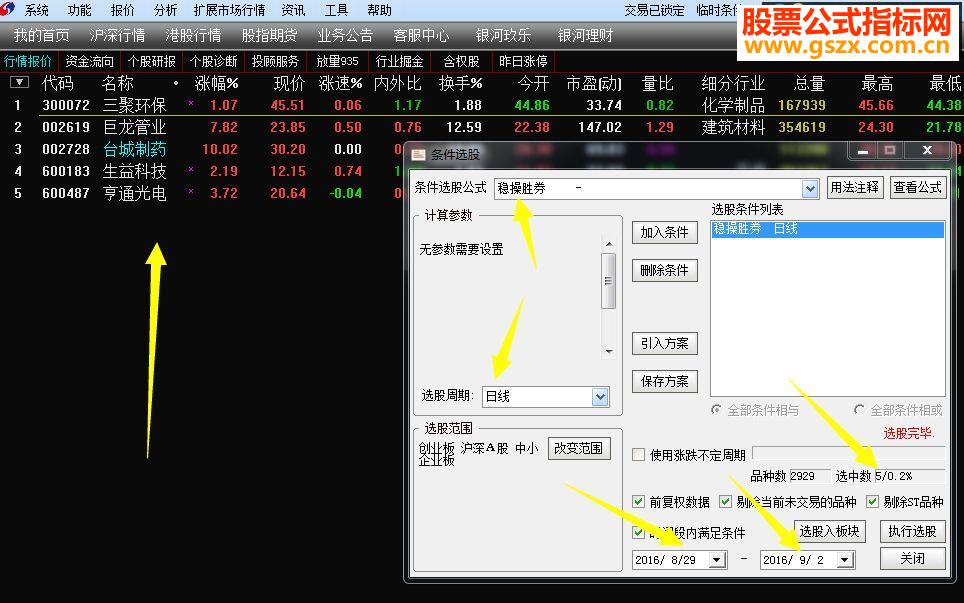Select the 个股诊断 sub-tab

(x=213, y=61)
